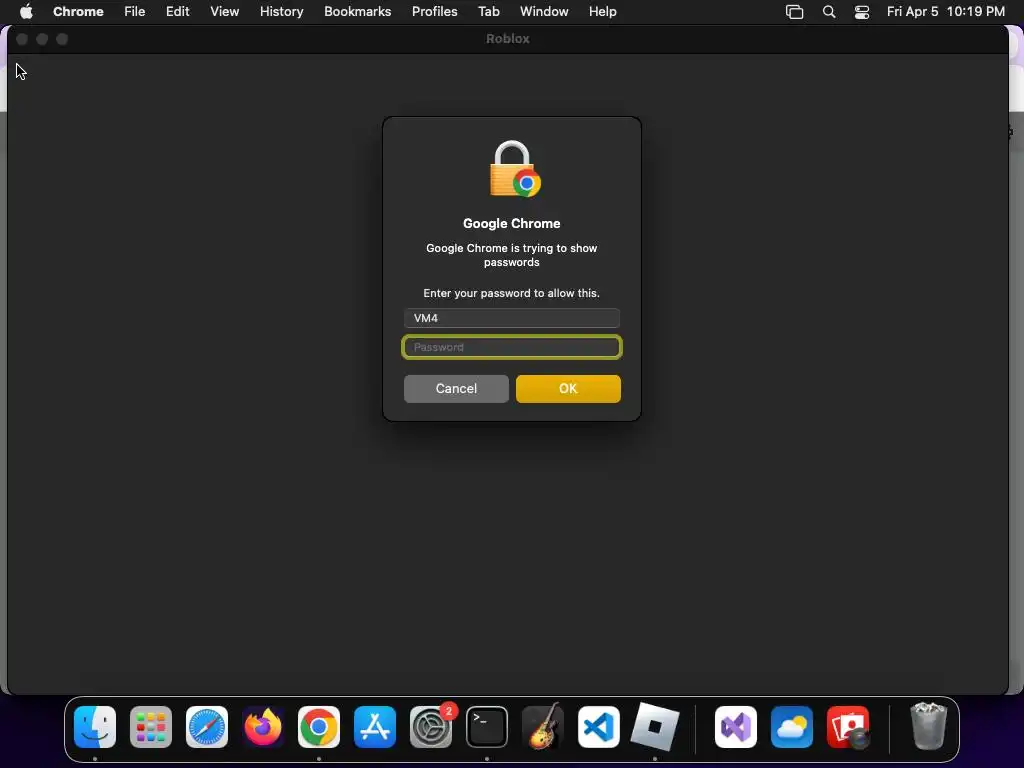1024x768 pixels.
Task: Open the Trash in the dock
Action: coord(928,726)
